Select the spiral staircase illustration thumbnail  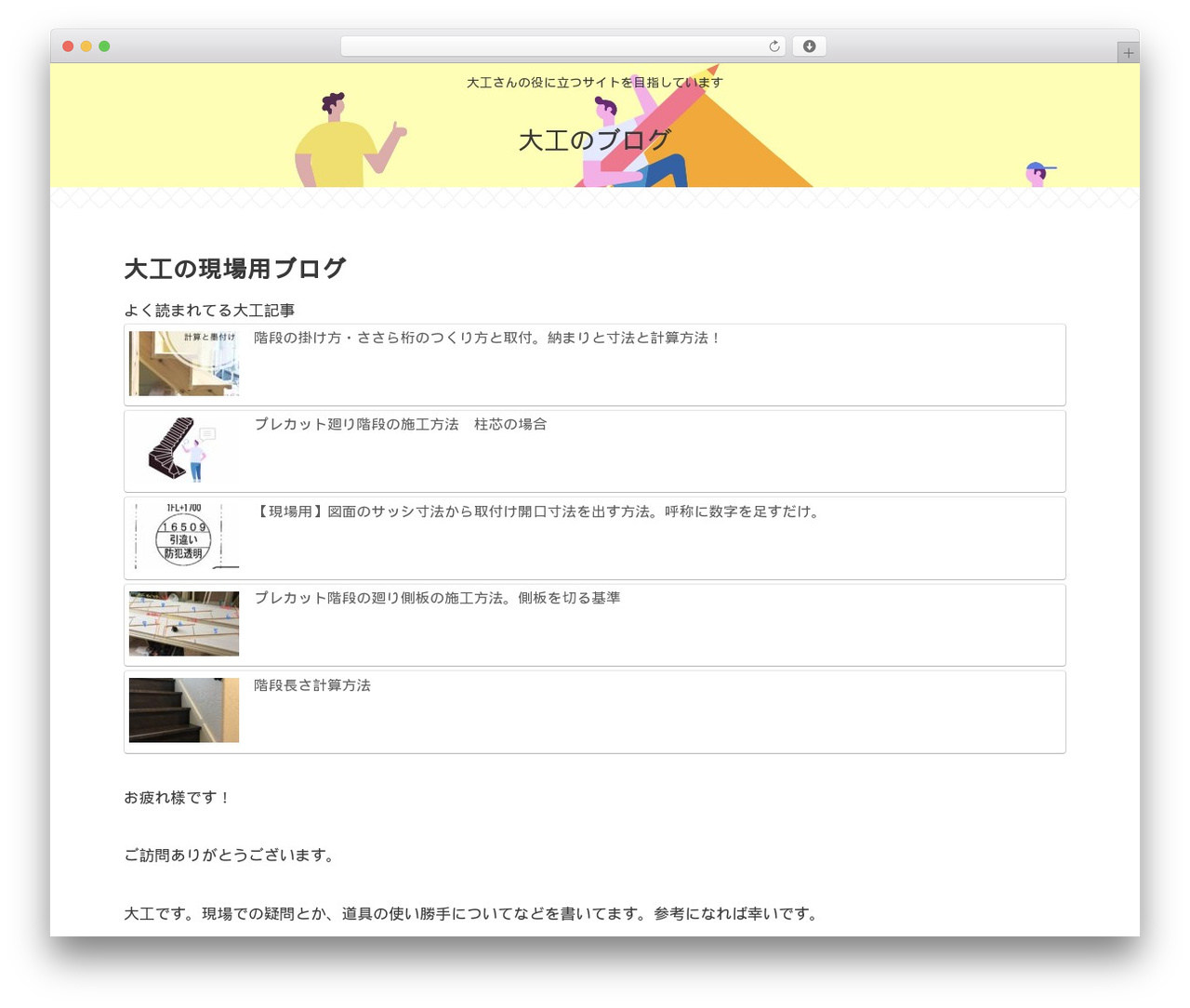[184, 450]
